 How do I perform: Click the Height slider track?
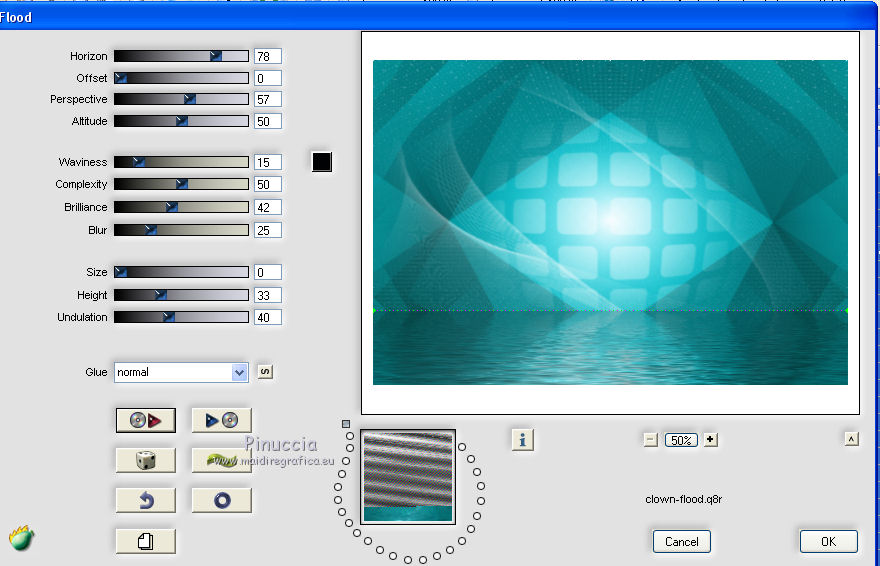(x=181, y=295)
